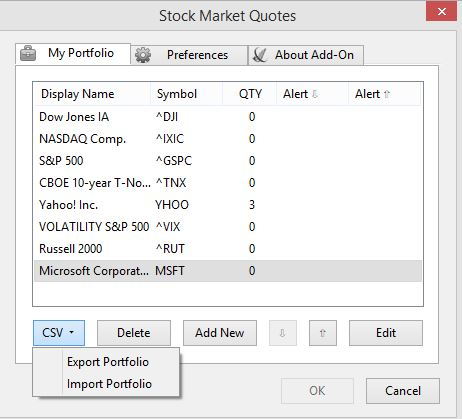Screen dimensions: 462x419
Task: Move selected stock up with arrow button
Action: 323,333
